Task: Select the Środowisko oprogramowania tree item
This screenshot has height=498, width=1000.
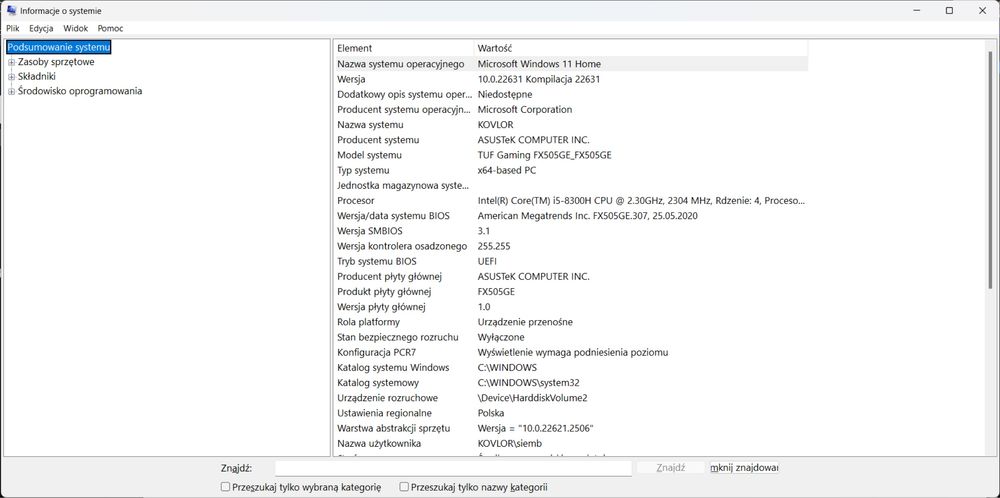Action: (x=80, y=91)
